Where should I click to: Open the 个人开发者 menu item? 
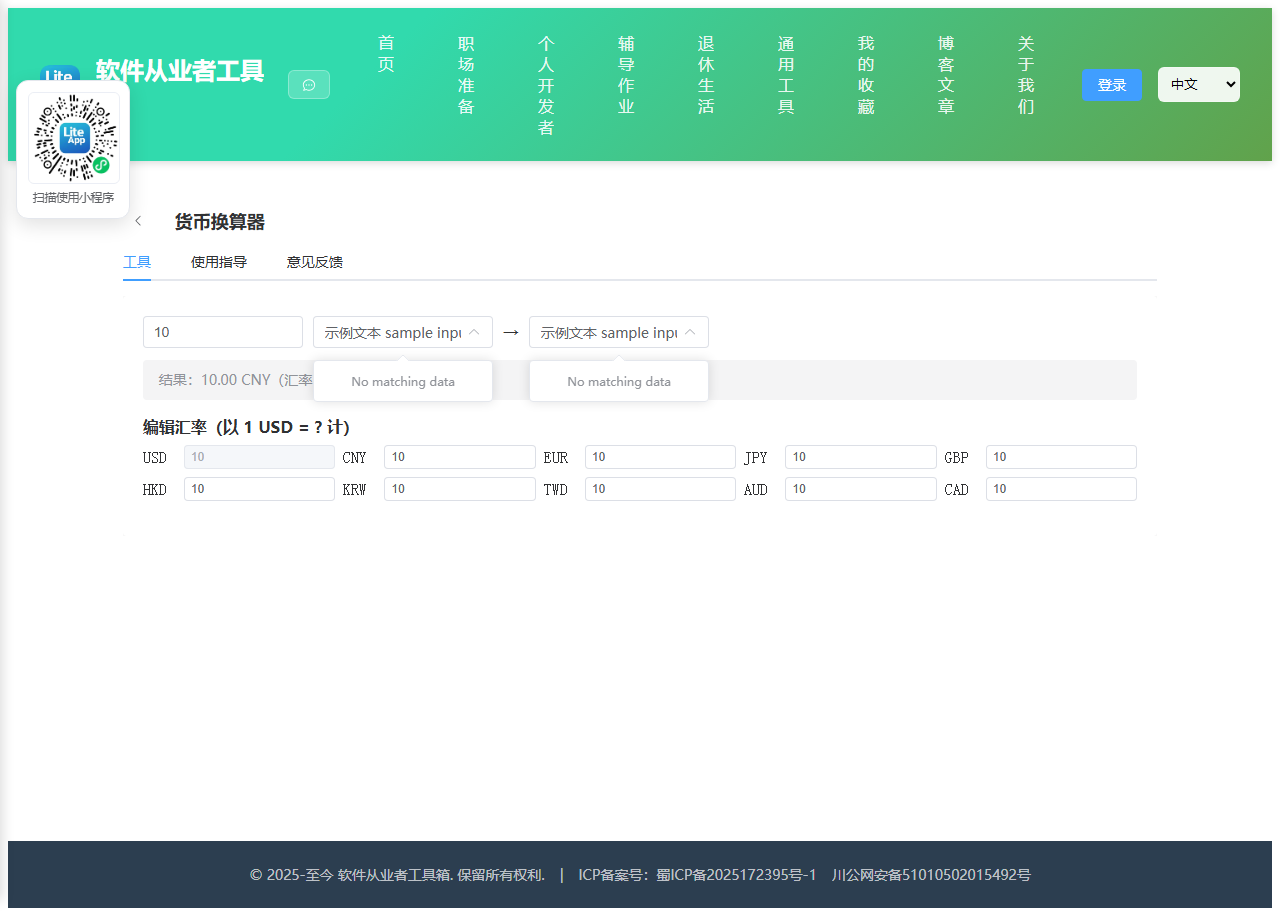[546, 85]
